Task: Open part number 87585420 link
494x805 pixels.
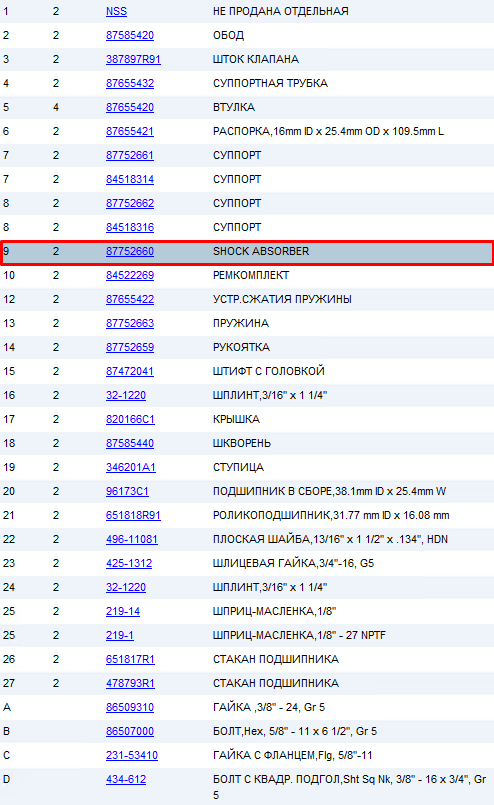Action: pyautogui.click(x=130, y=35)
